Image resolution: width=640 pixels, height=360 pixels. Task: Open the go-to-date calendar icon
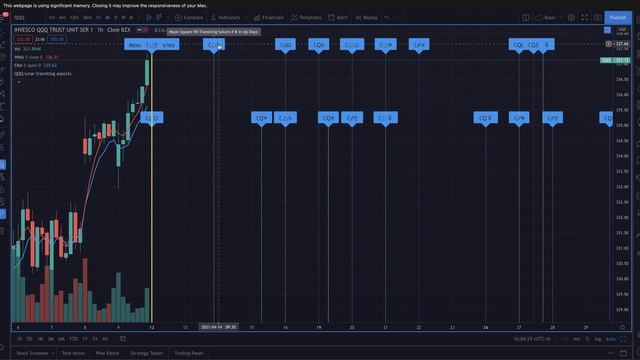pos(122,339)
